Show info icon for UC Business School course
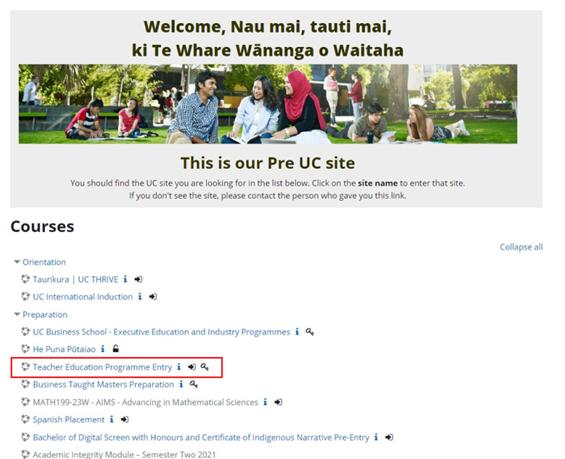This screenshot has width=565, height=459. (297, 331)
